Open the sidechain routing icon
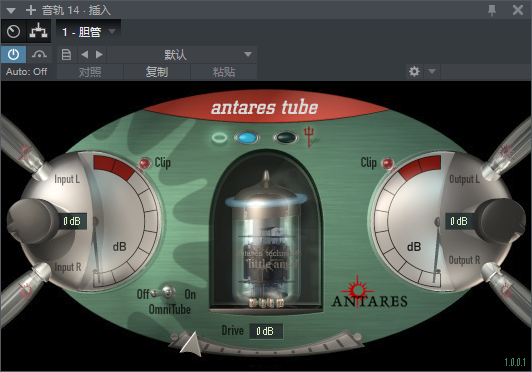This screenshot has height=372, width=532. (38, 31)
